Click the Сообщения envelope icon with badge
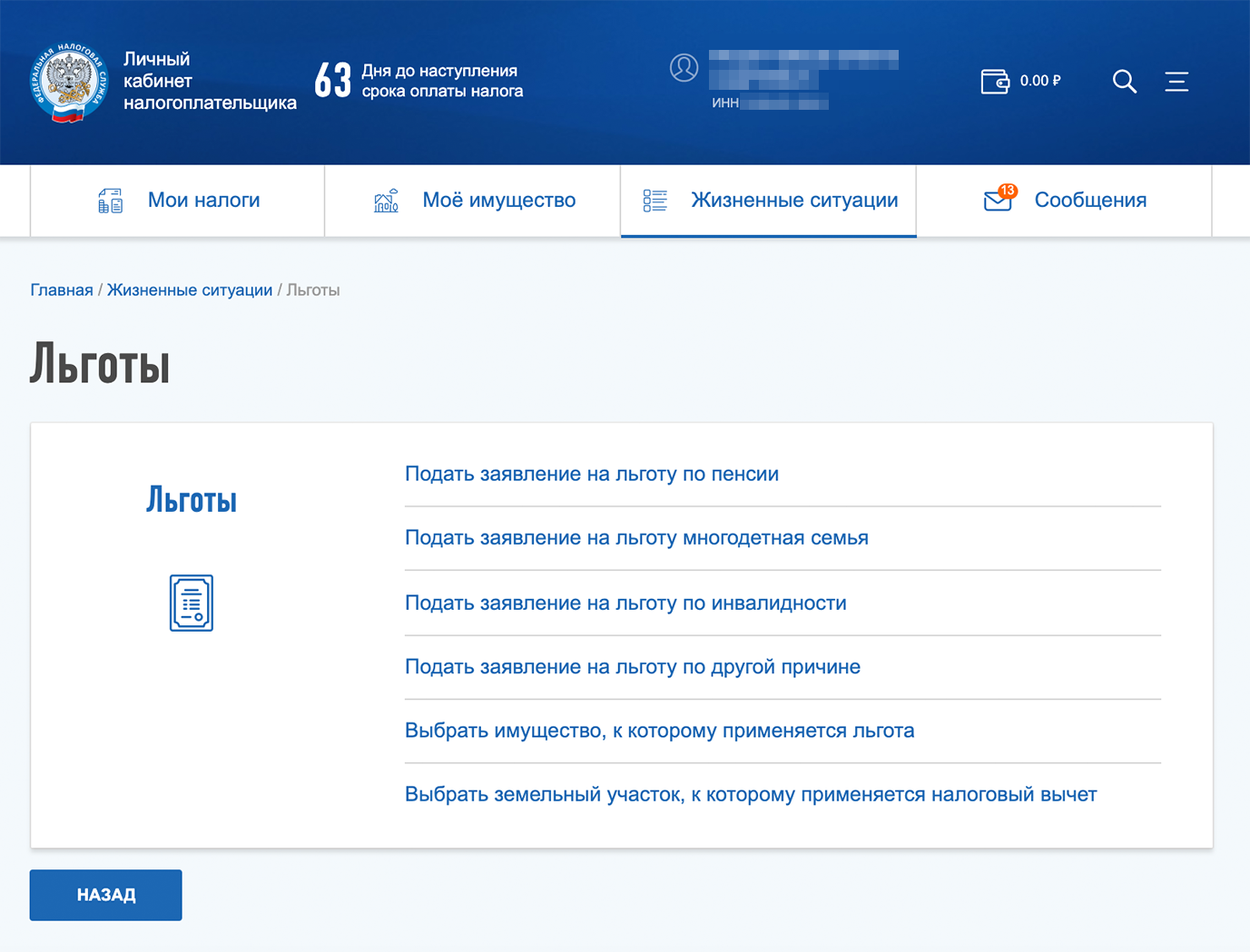Viewport: 1250px width, 952px height. point(999,199)
